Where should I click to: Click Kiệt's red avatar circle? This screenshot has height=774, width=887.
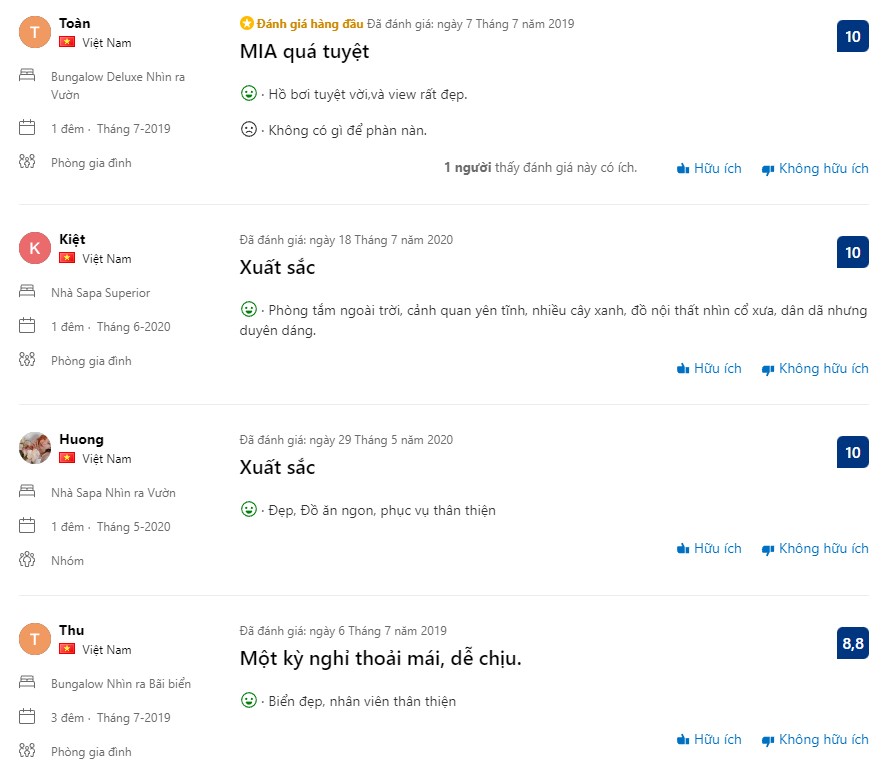(35, 248)
